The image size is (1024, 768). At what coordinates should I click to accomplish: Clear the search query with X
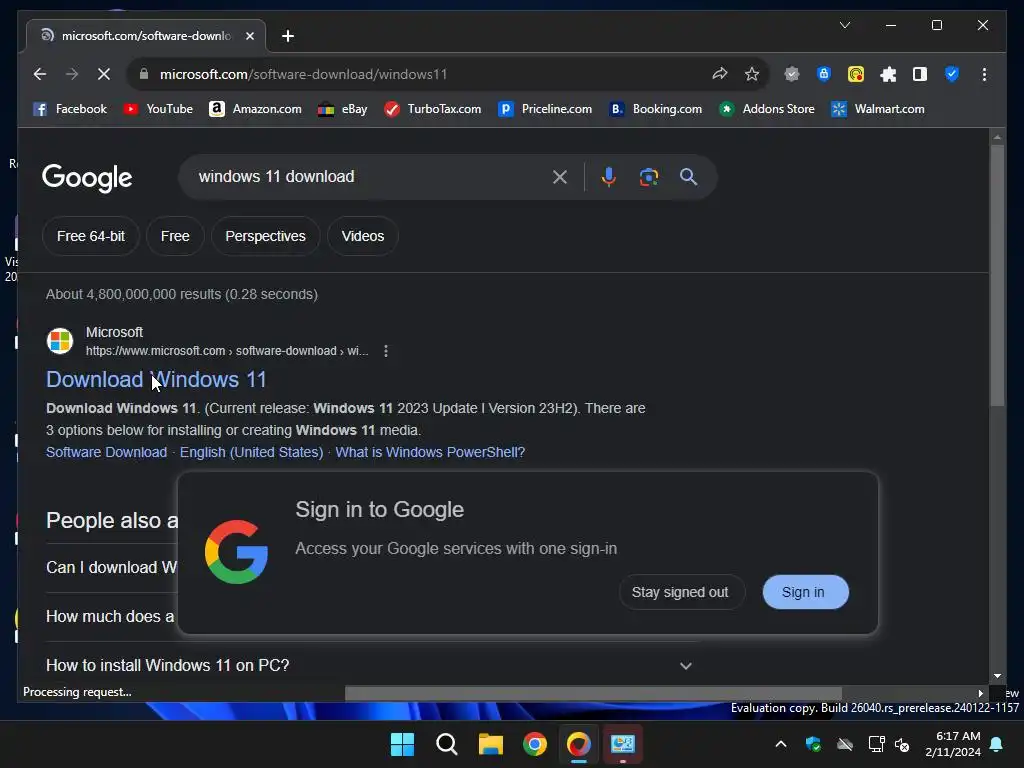[x=560, y=177]
